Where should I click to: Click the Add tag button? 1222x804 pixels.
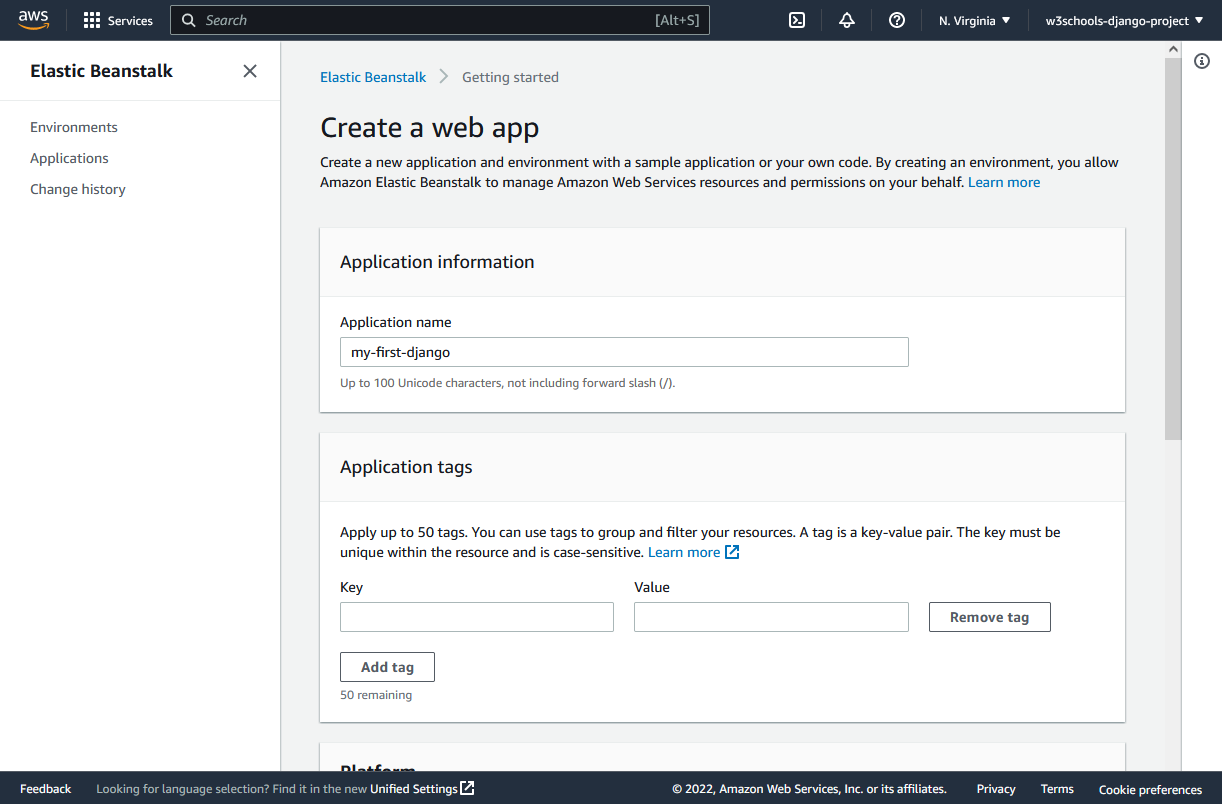point(387,667)
